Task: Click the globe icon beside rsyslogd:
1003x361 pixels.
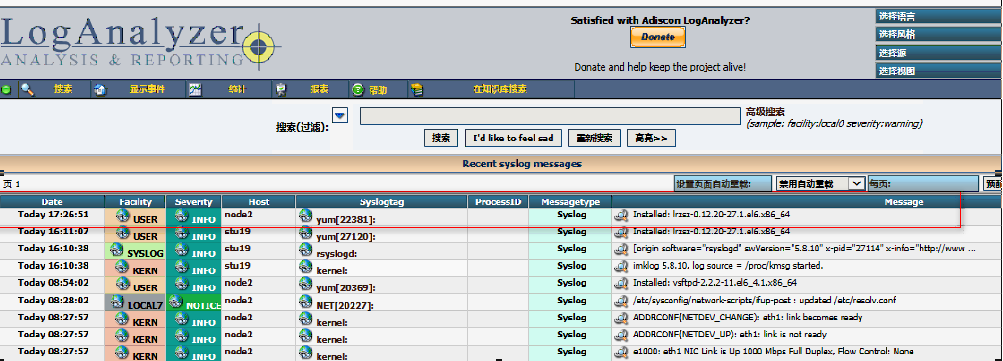Action: click(305, 250)
